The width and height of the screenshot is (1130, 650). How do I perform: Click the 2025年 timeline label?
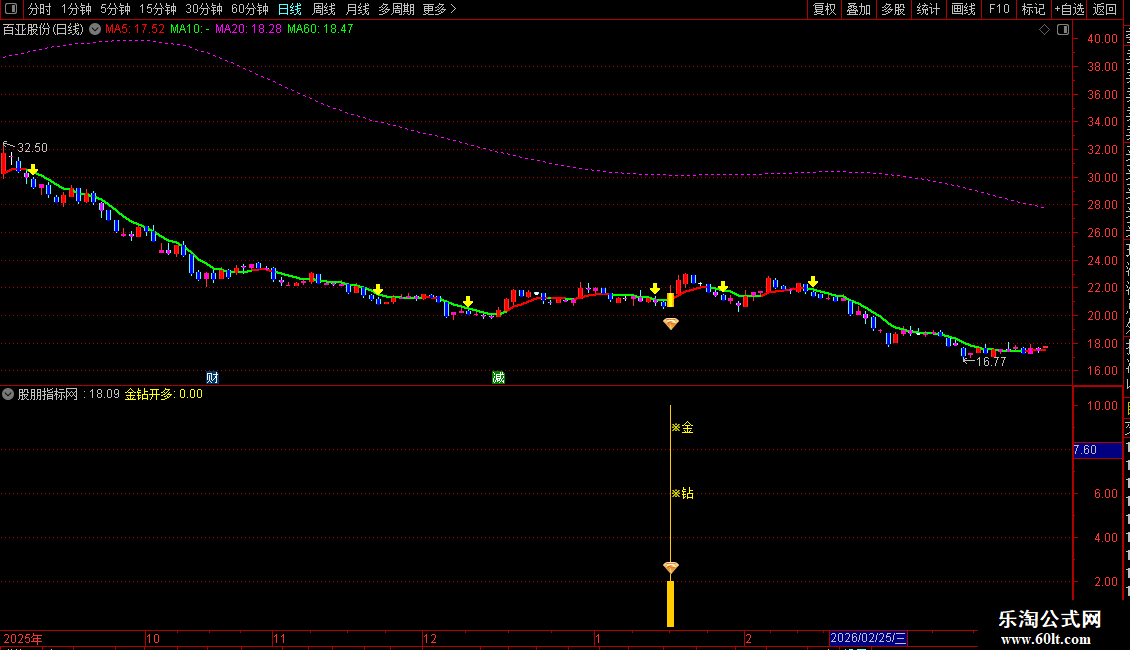point(23,638)
